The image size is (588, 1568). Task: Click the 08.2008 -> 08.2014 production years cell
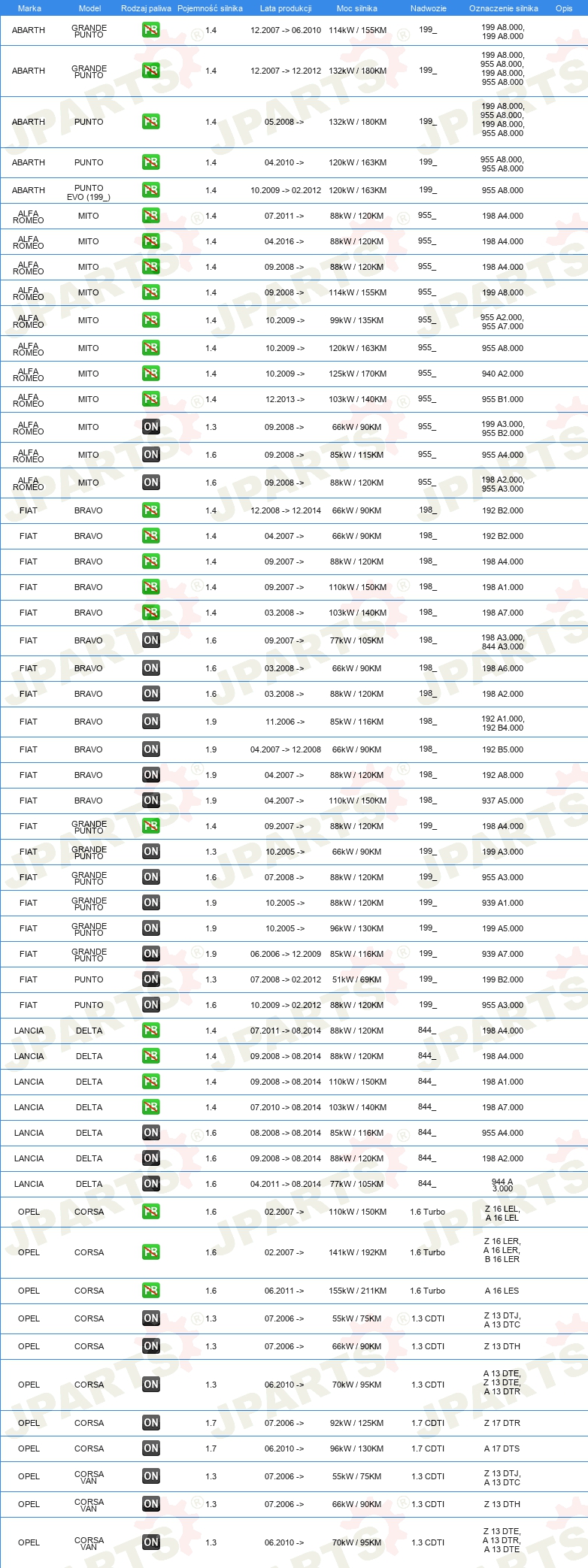[x=286, y=1133]
